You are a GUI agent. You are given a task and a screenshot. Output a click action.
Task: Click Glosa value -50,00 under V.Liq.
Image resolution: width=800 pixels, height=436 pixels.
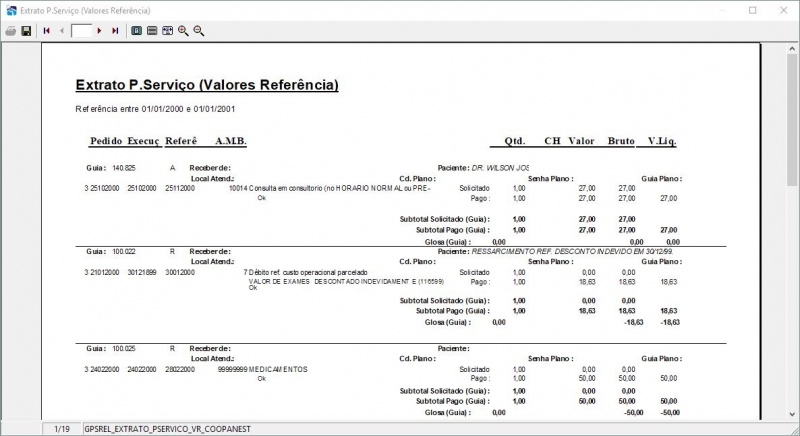click(670, 413)
